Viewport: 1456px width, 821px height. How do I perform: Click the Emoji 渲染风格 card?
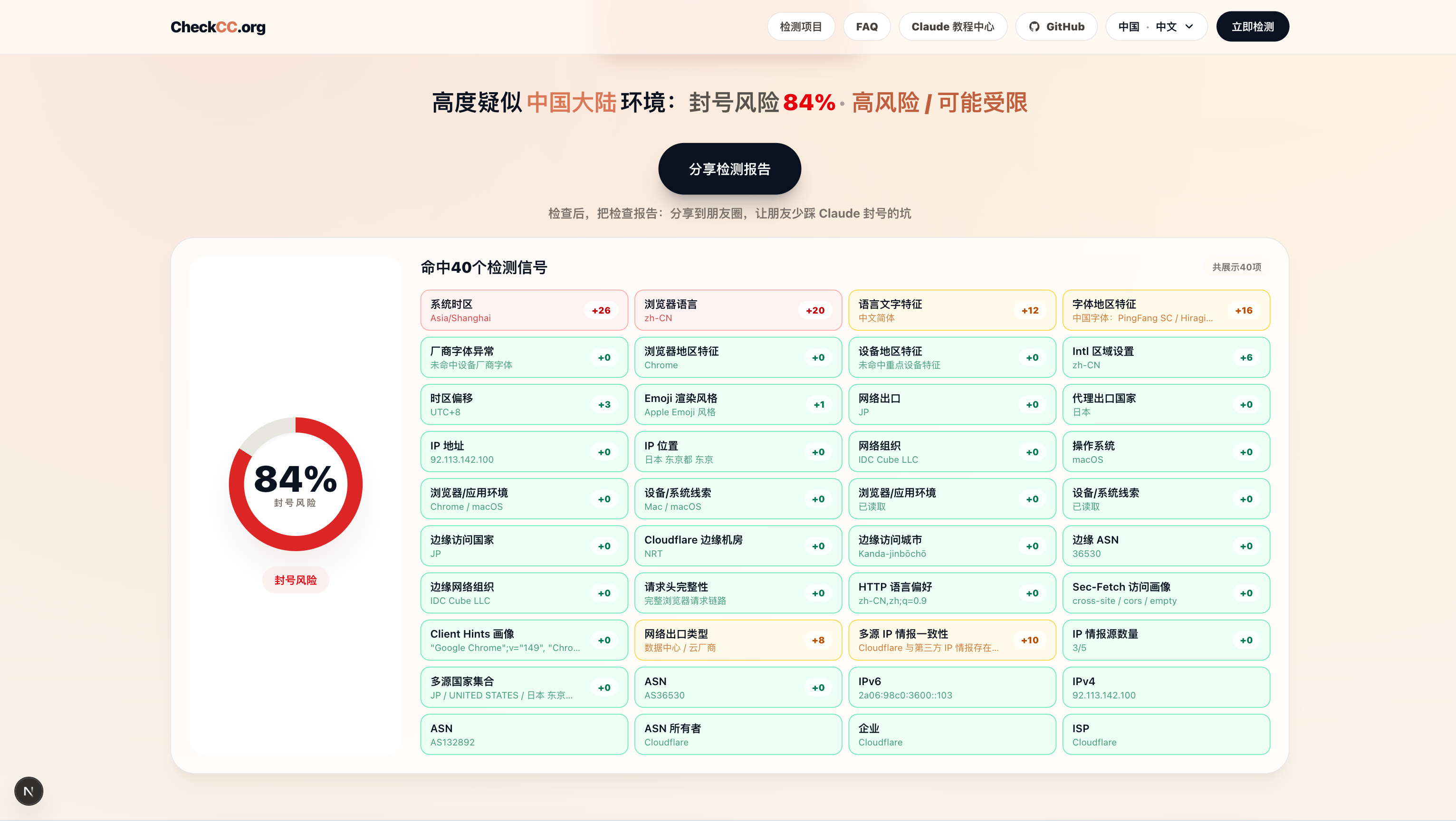coord(738,405)
